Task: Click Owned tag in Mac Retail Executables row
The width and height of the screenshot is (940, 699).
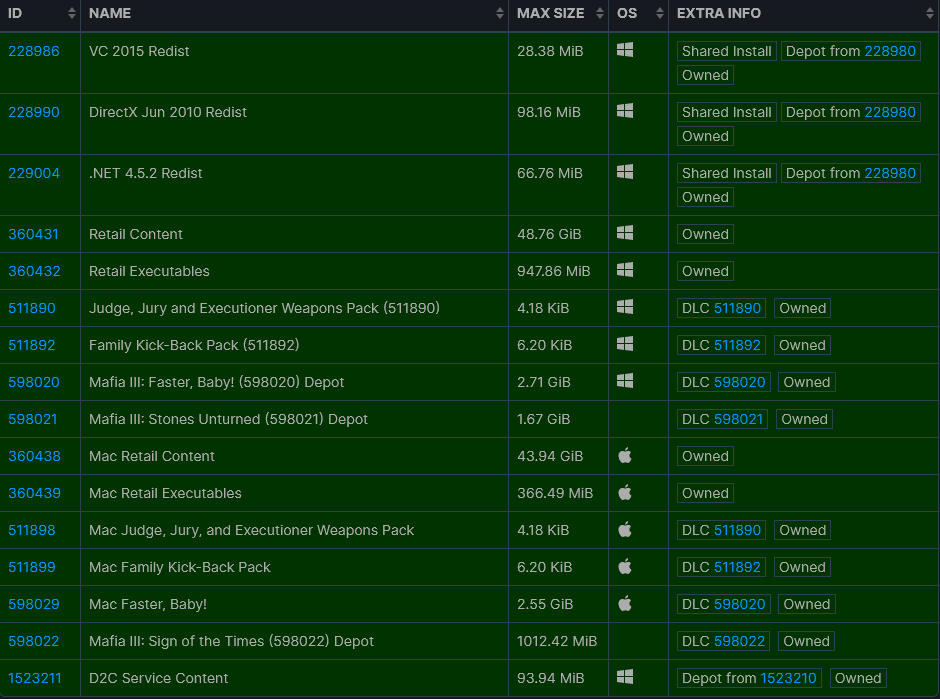Action: [705, 493]
